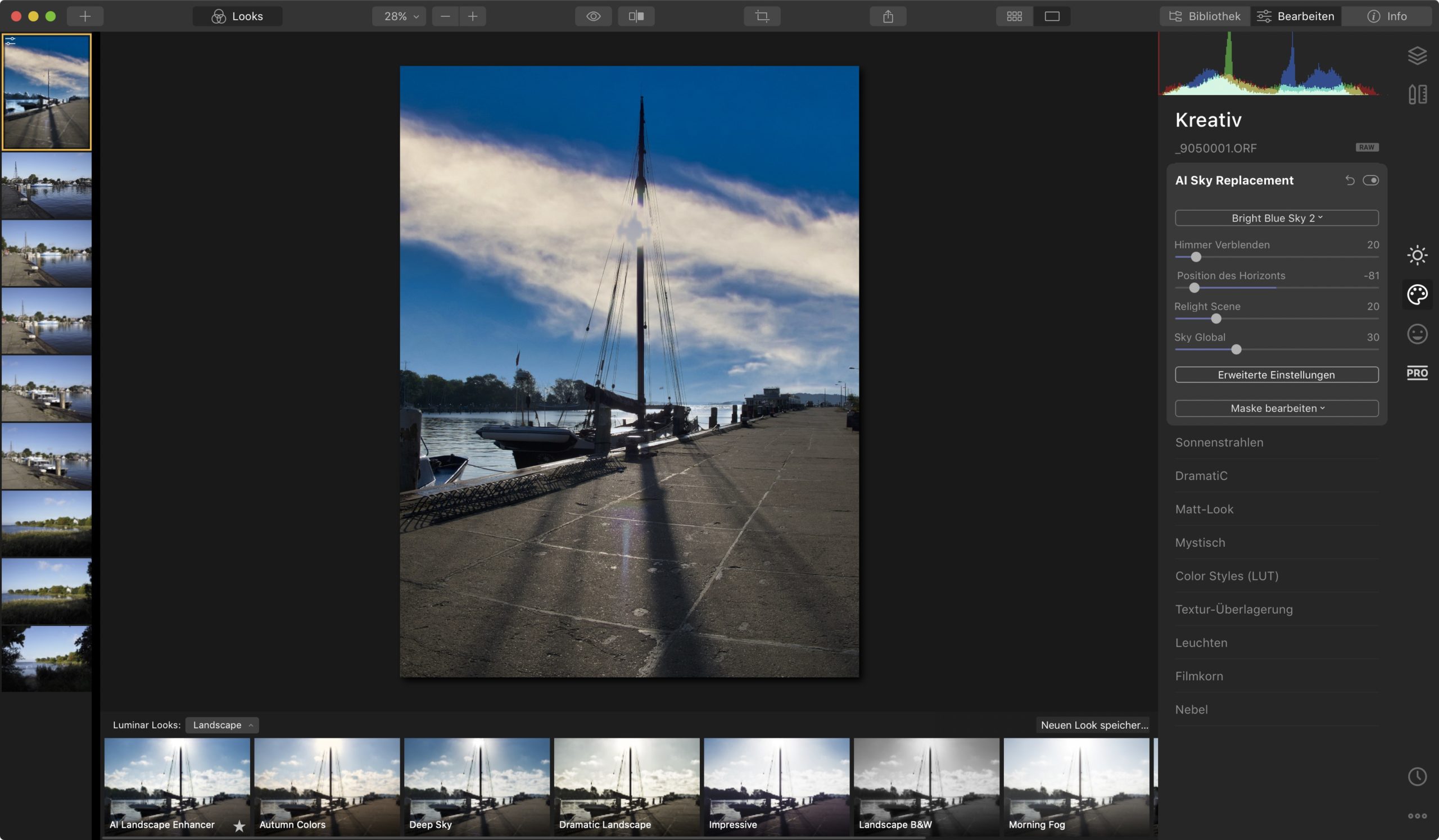Viewport: 1439px width, 840px height.
Task: Select the Kreativ palette icon
Action: (x=1417, y=294)
